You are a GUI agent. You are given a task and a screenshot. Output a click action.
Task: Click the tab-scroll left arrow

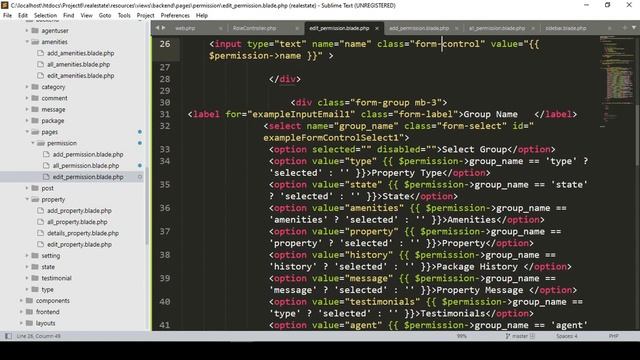click(157, 28)
